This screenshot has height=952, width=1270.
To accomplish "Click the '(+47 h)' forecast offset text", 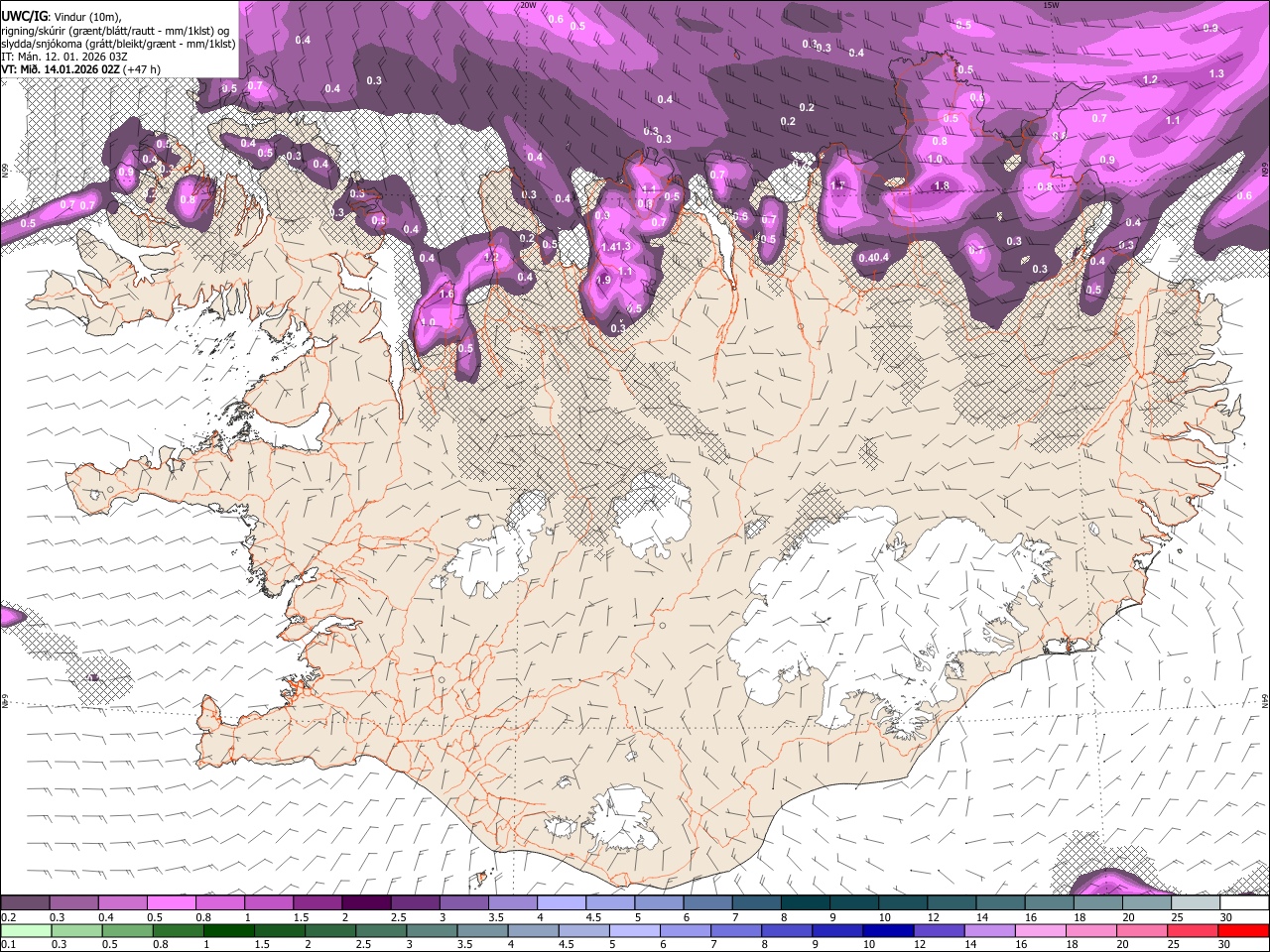I will pyautogui.click(x=143, y=69).
